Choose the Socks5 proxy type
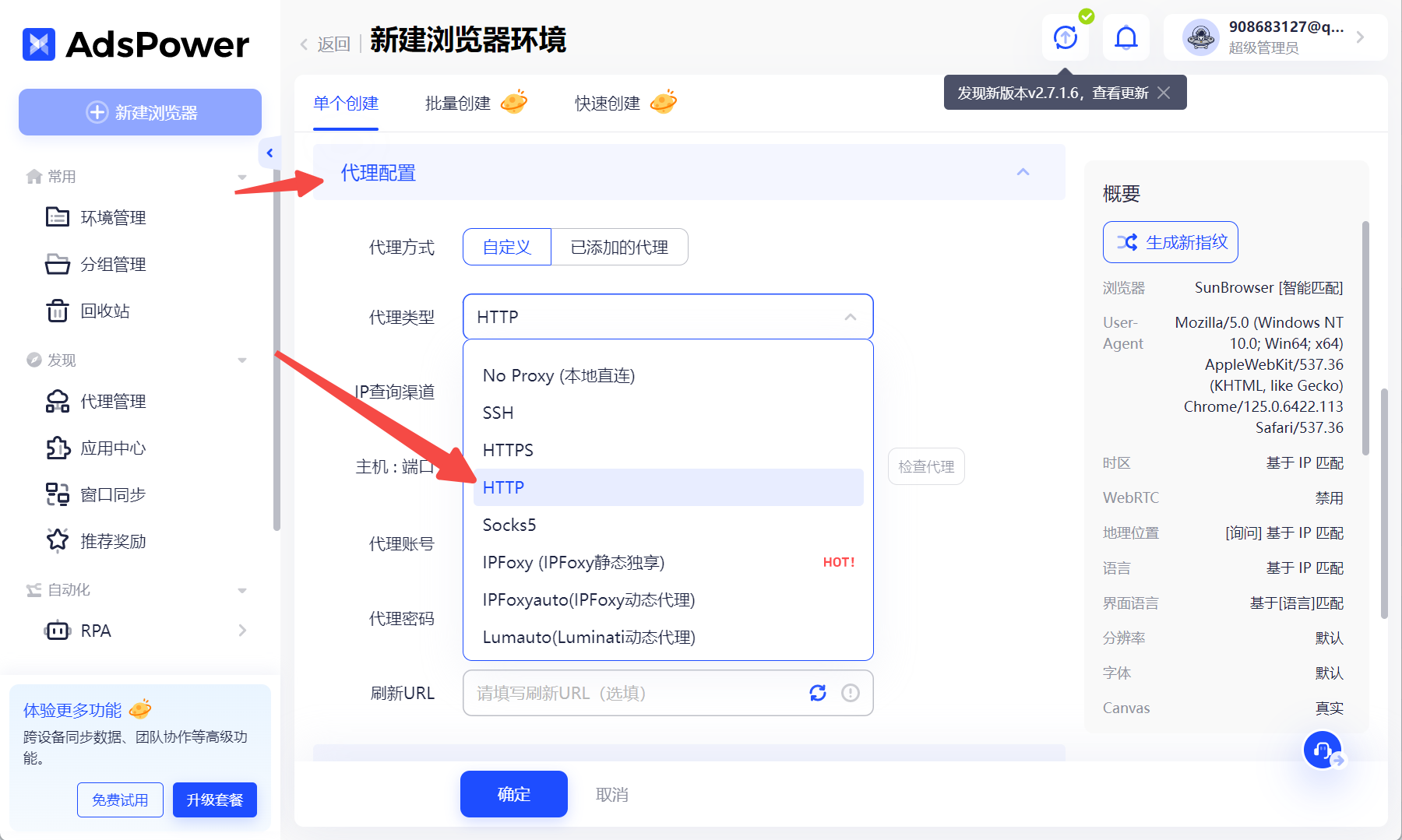 coord(668,525)
